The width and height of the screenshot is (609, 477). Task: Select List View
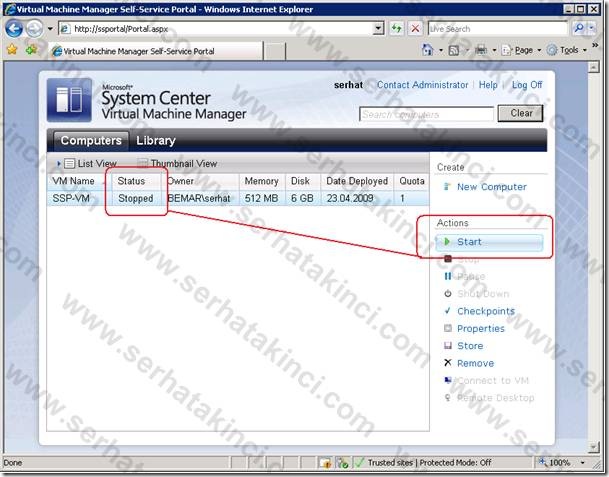pyautogui.click(x=90, y=164)
